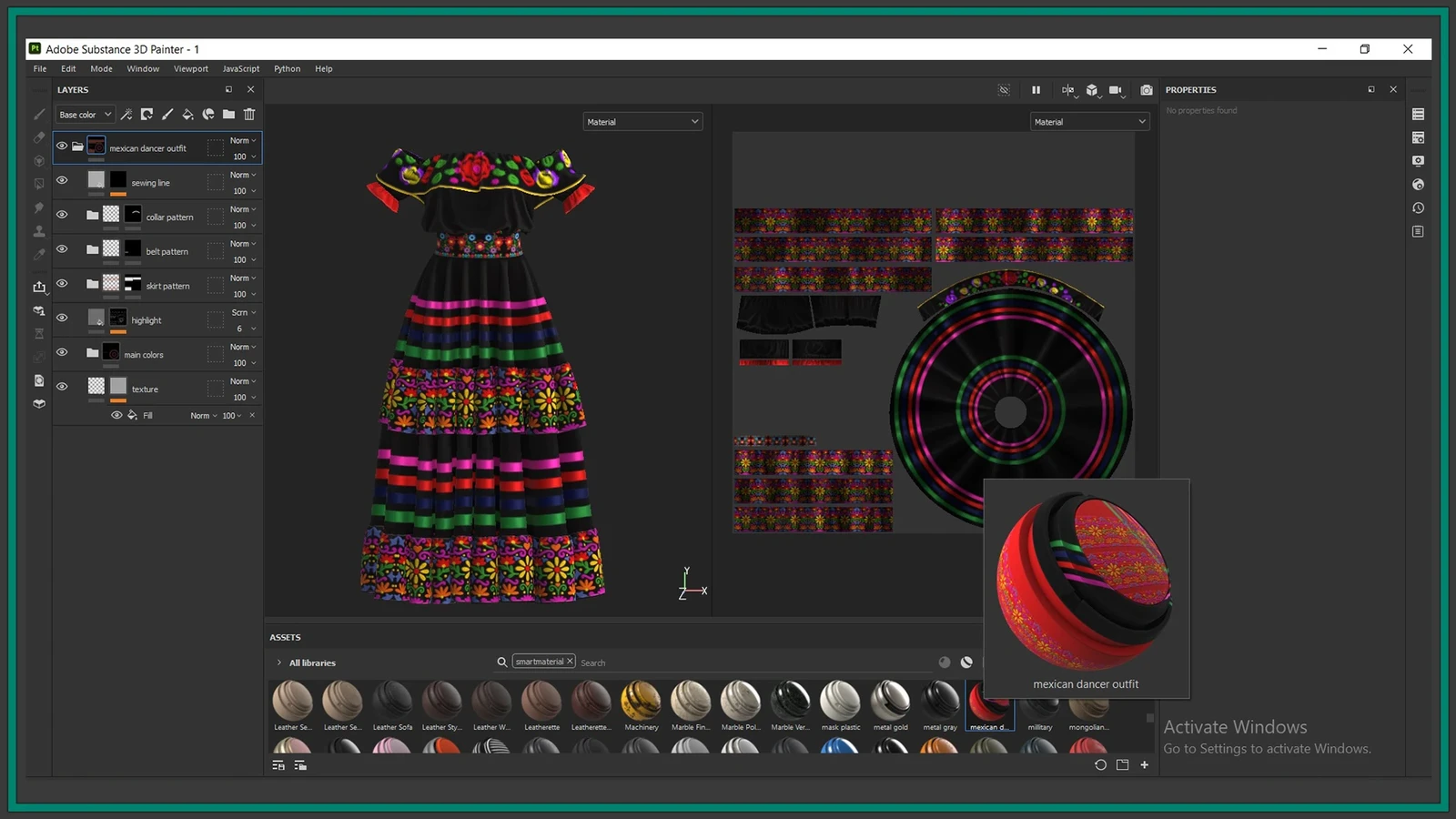
Task: Open the JavaScript menu
Action: (x=241, y=69)
